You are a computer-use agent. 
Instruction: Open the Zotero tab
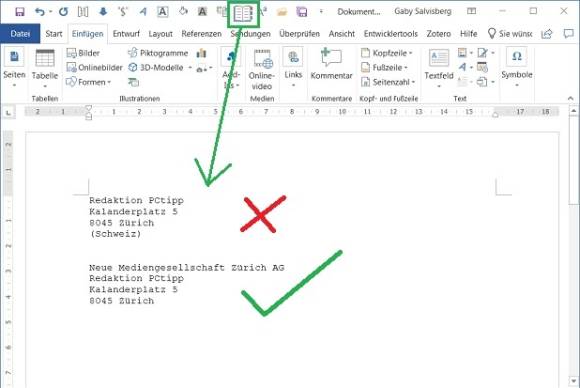(439, 34)
